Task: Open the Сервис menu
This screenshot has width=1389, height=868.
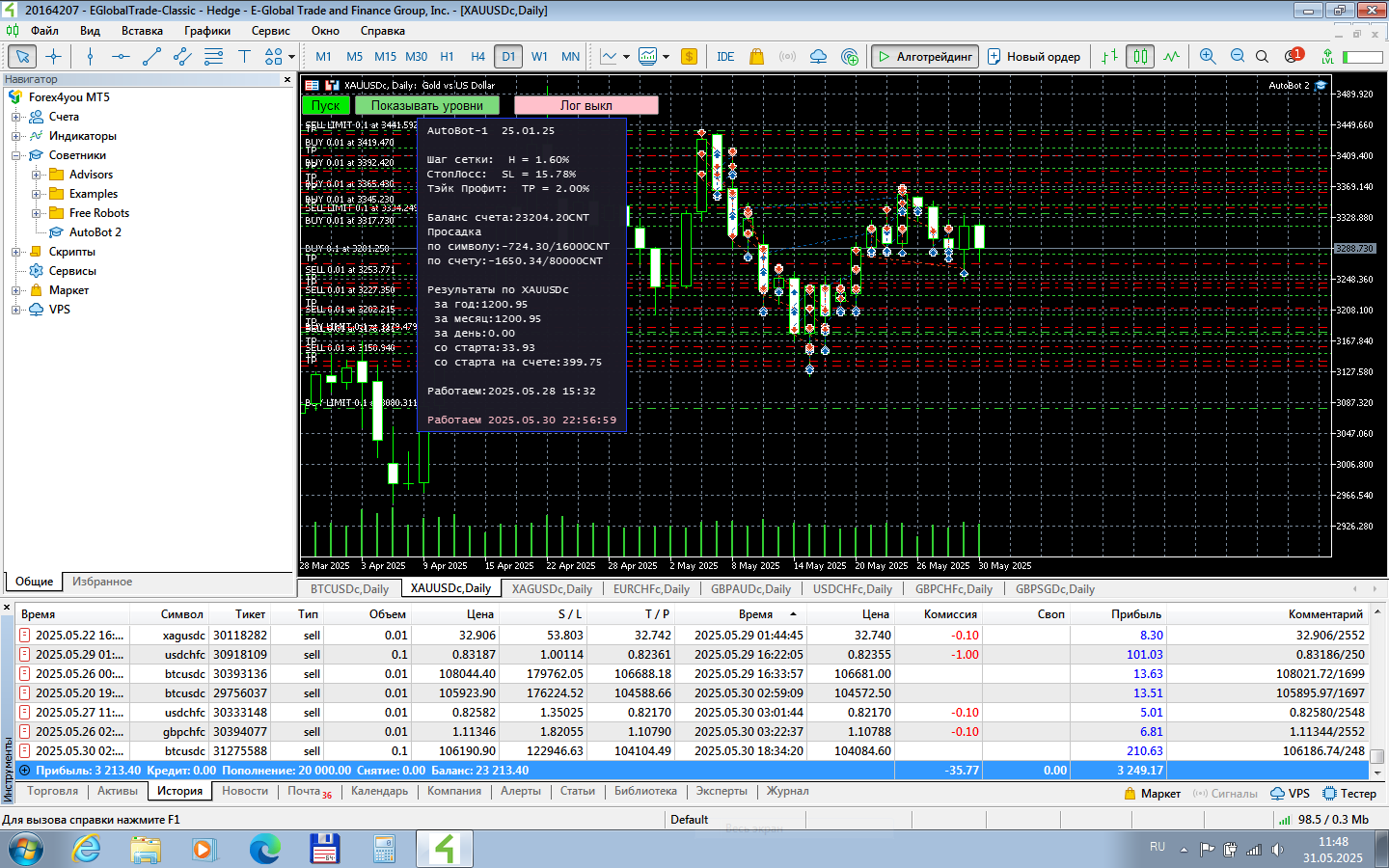Action: pos(271,31)
